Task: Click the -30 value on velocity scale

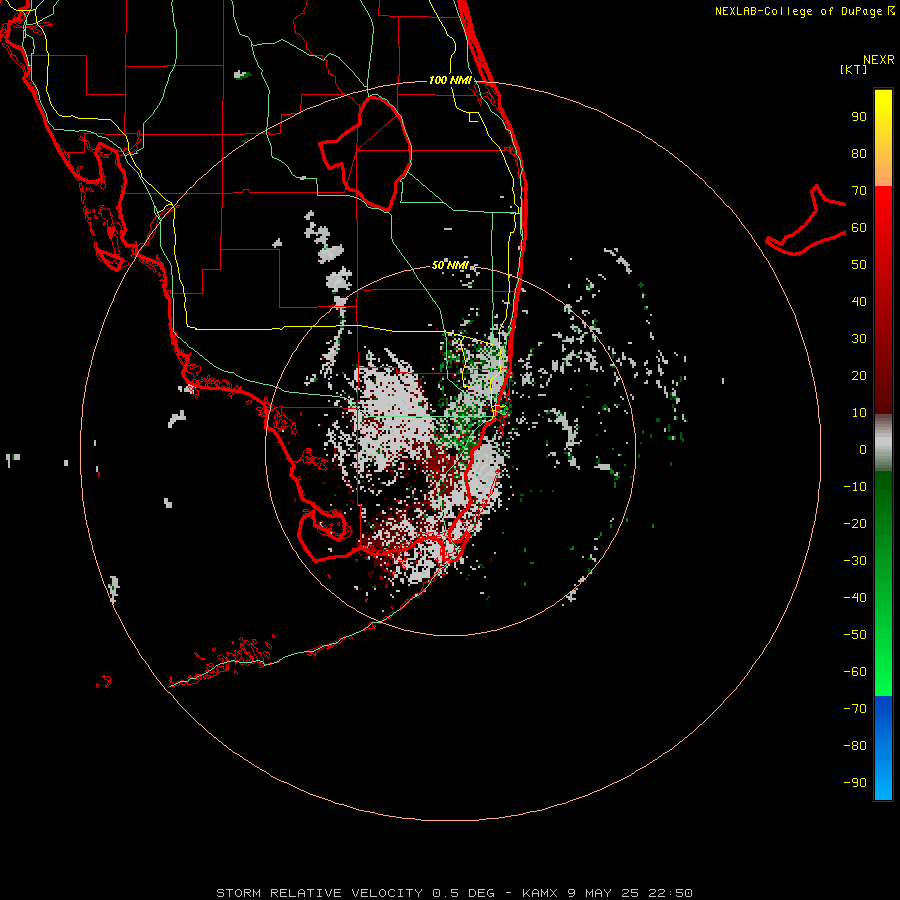Action: [x=855, y=561]
